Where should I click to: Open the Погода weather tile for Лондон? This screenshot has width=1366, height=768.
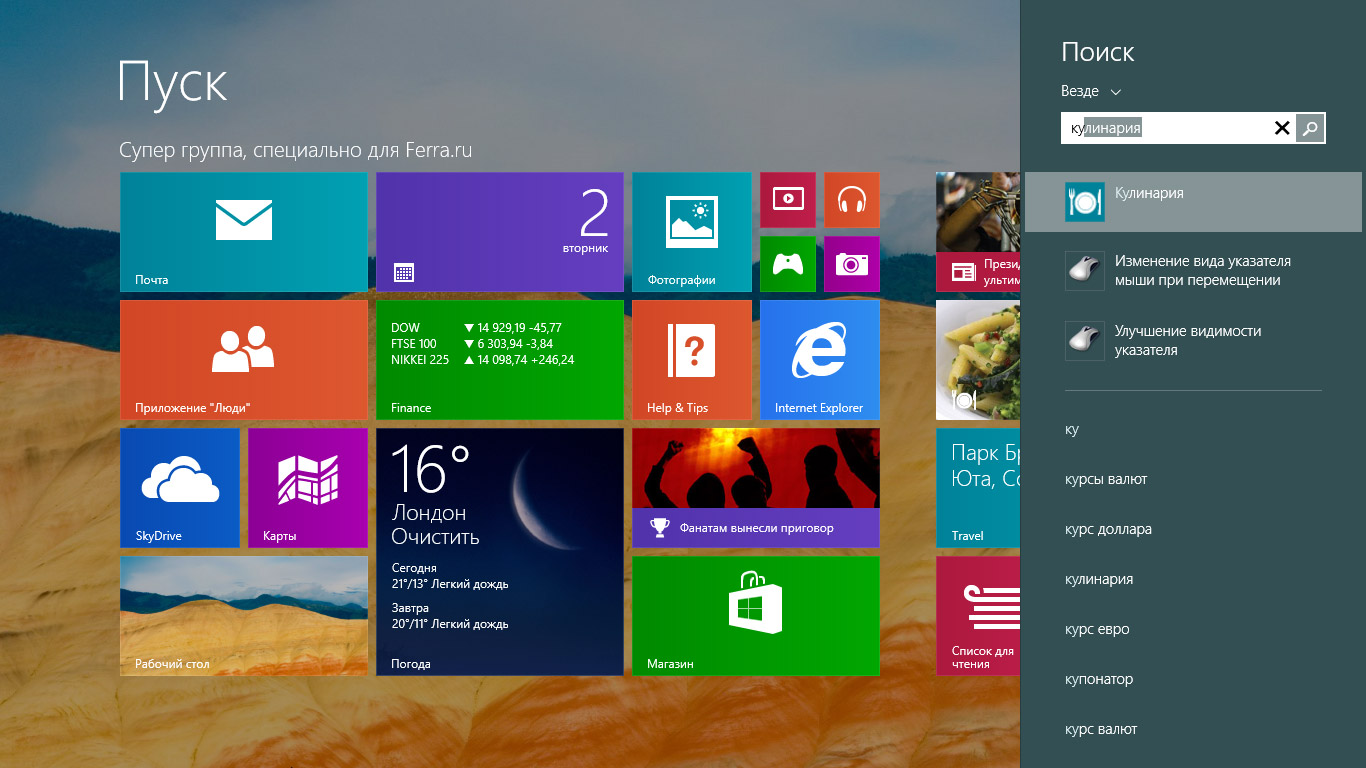click(499, 551)
